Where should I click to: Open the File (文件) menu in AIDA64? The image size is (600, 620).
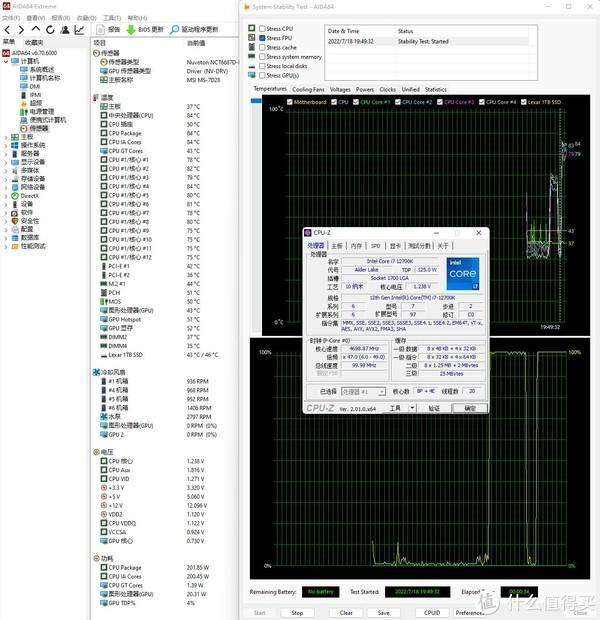coord(11,18)
